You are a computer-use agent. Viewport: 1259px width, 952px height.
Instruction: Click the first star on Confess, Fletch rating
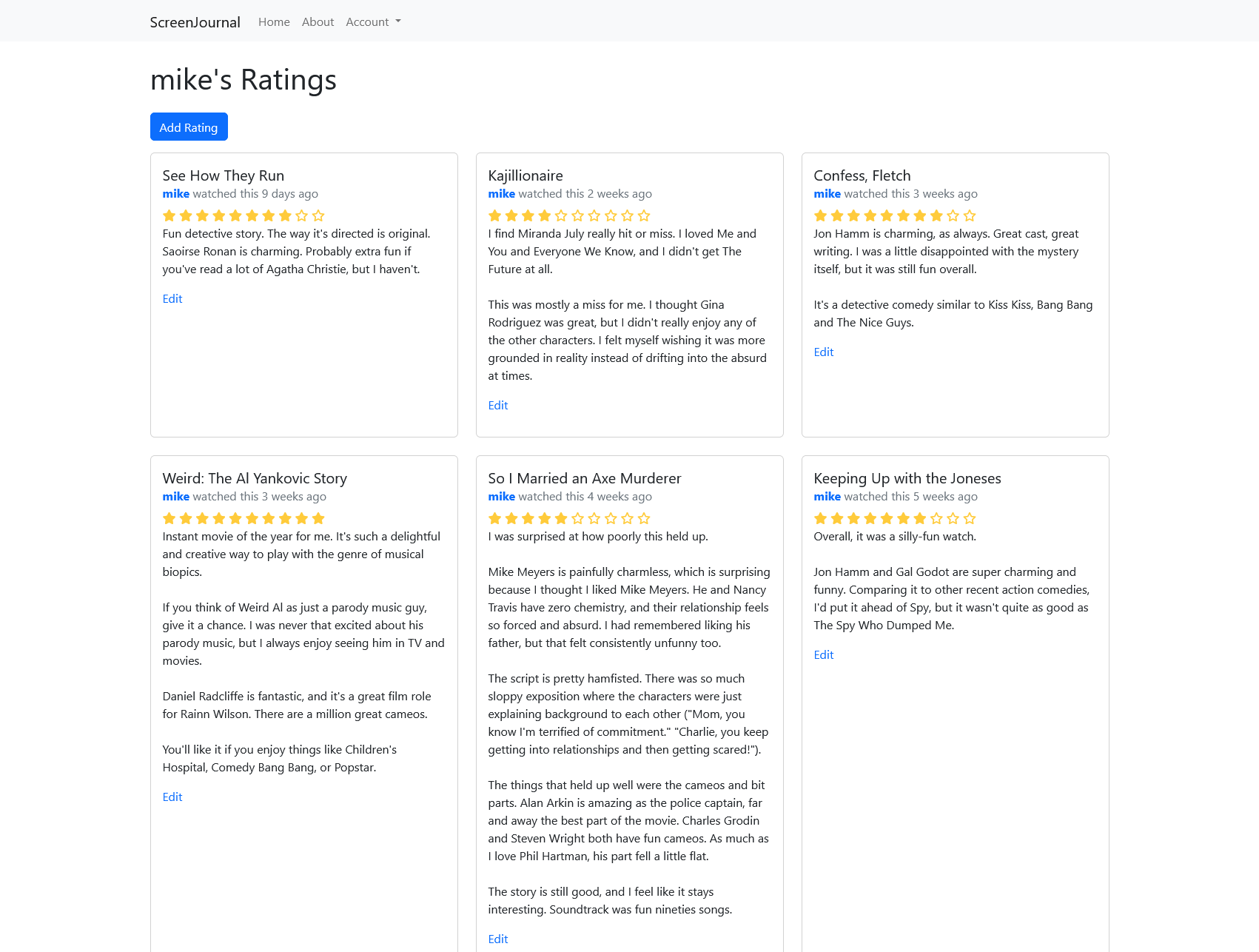[821, 215]
